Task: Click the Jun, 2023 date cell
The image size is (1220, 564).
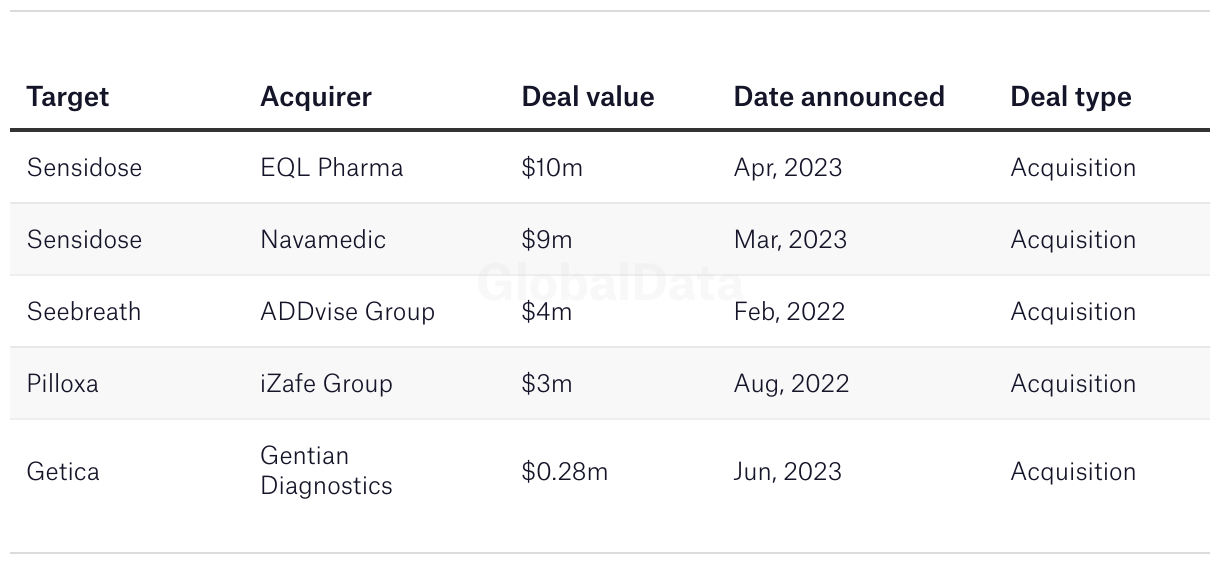Action: 787,472
